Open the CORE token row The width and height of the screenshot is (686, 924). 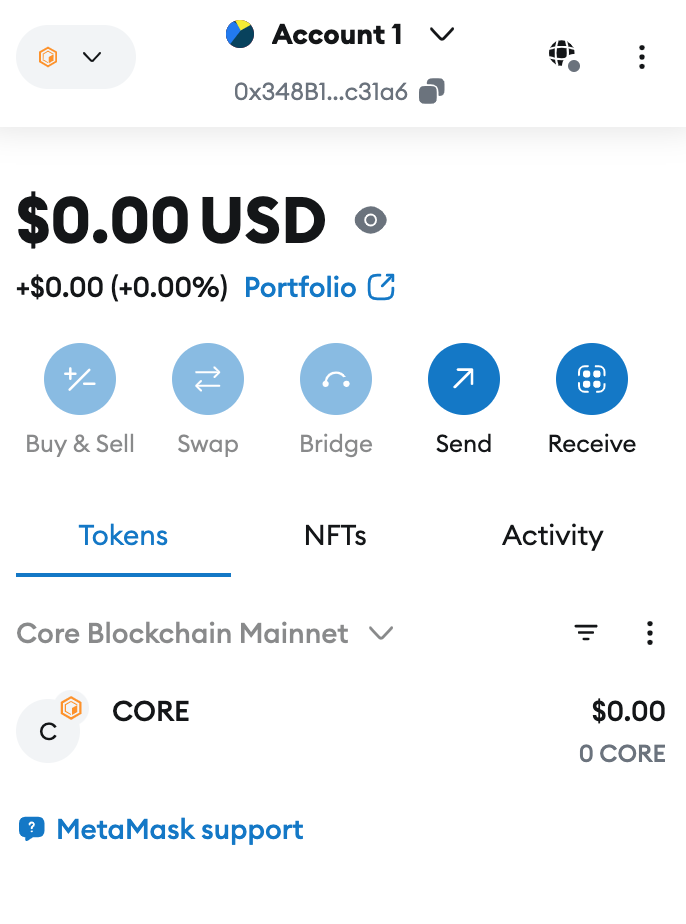(340, 732)
